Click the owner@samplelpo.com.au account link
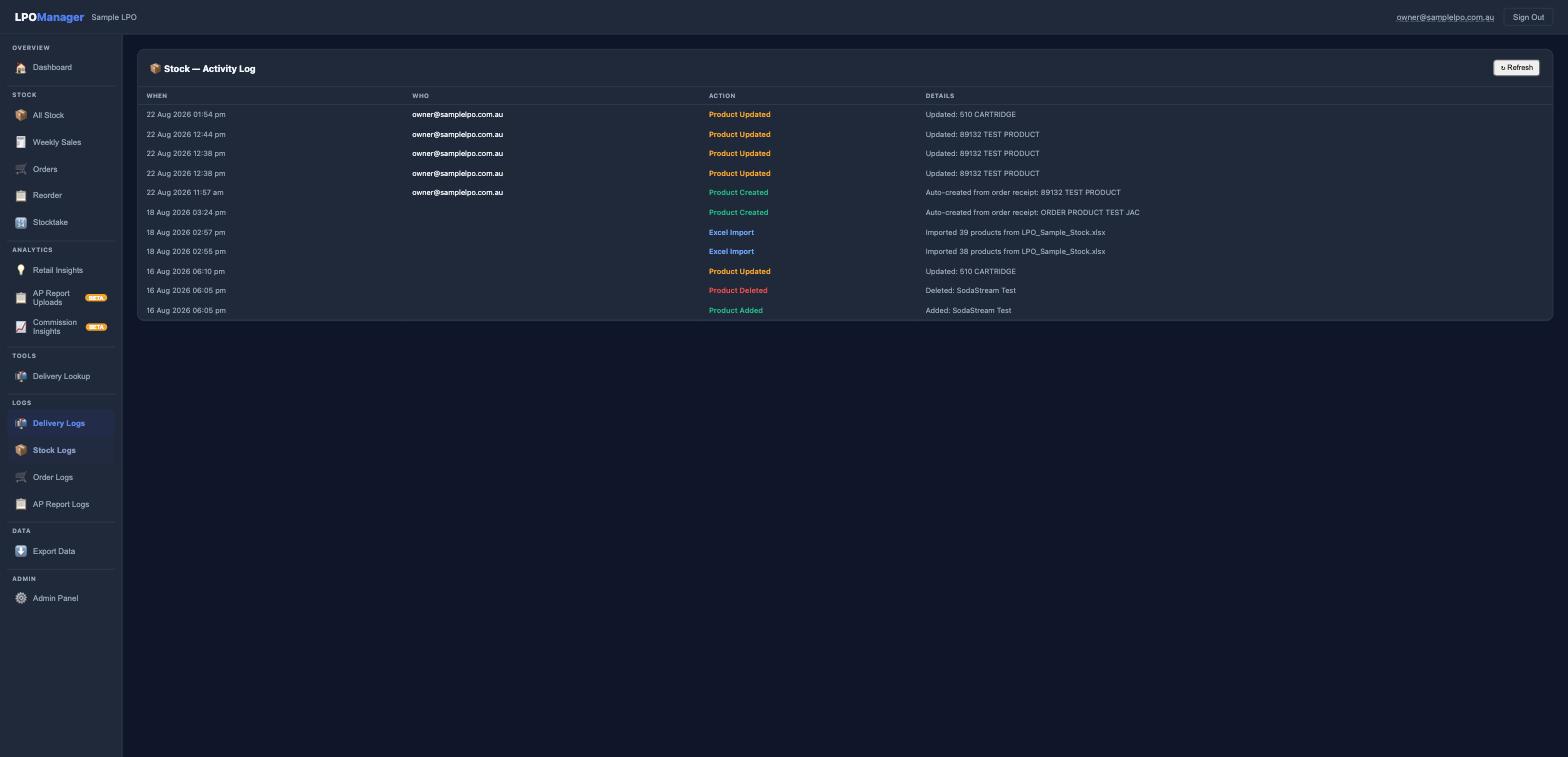This screenshot has width=1568, height=757. (x=1445, y=17)
